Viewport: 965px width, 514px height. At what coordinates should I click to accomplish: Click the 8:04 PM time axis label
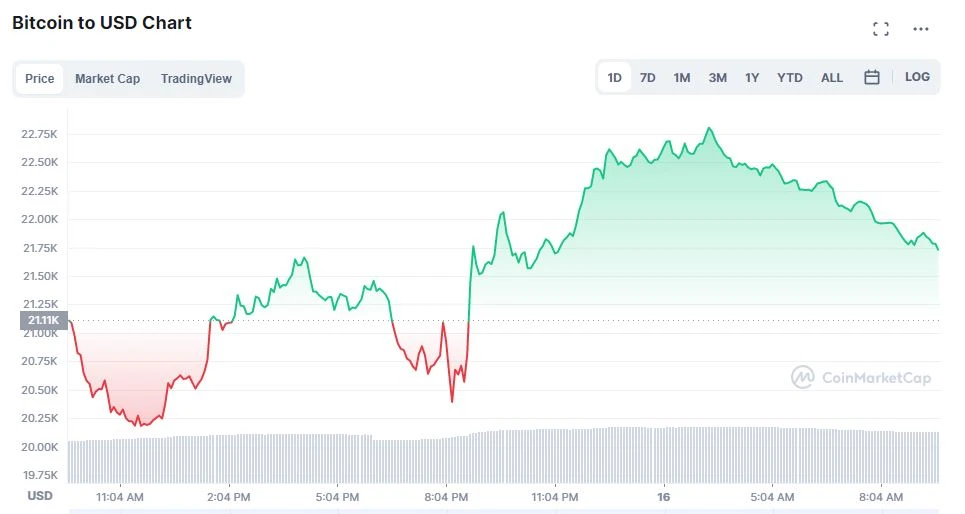[x=446, y=496]
